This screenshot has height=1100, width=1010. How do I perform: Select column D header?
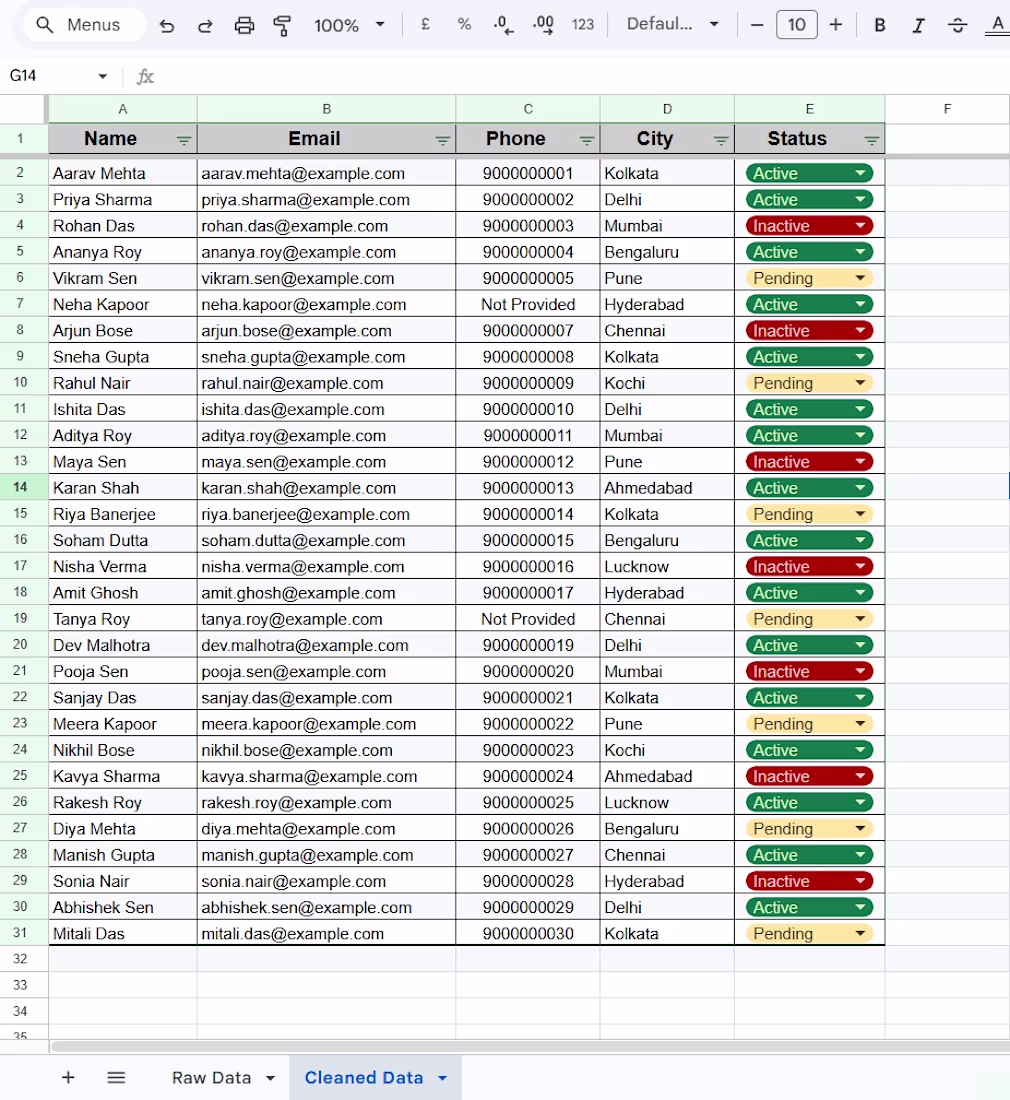667,109
